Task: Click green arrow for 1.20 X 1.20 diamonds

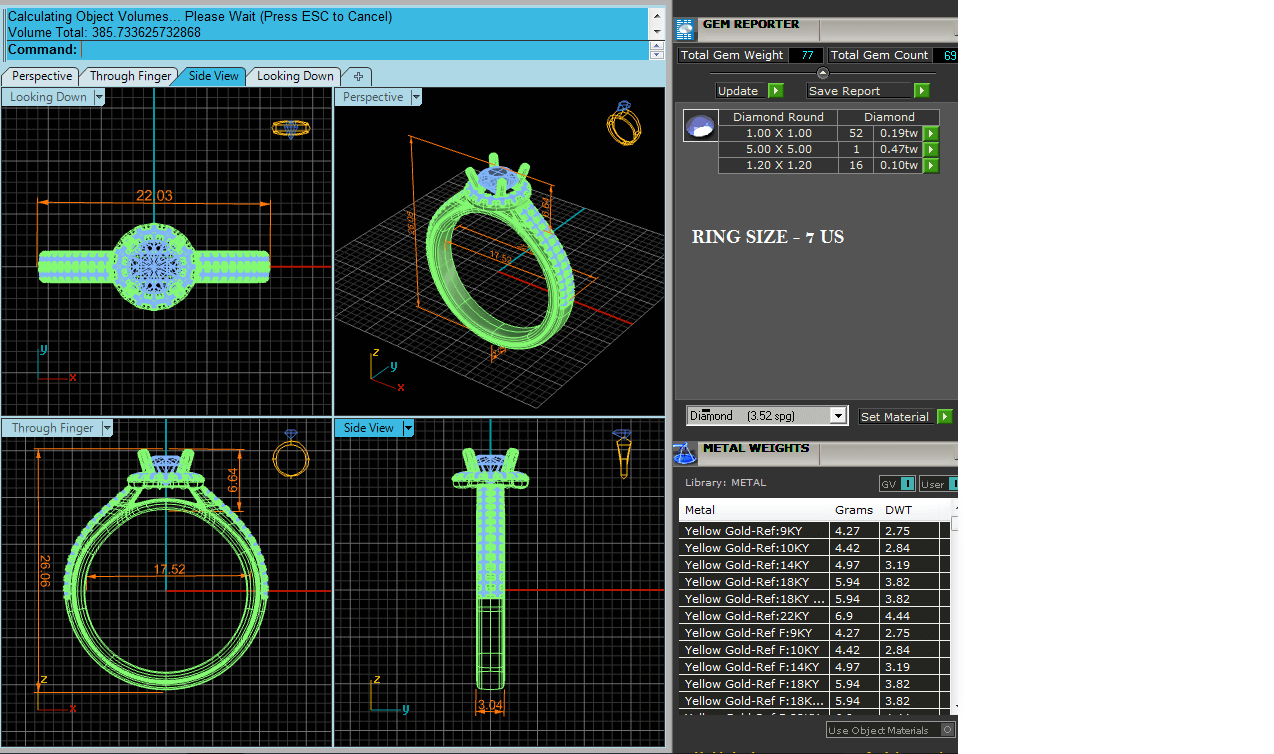Action: tap(931, 166)
